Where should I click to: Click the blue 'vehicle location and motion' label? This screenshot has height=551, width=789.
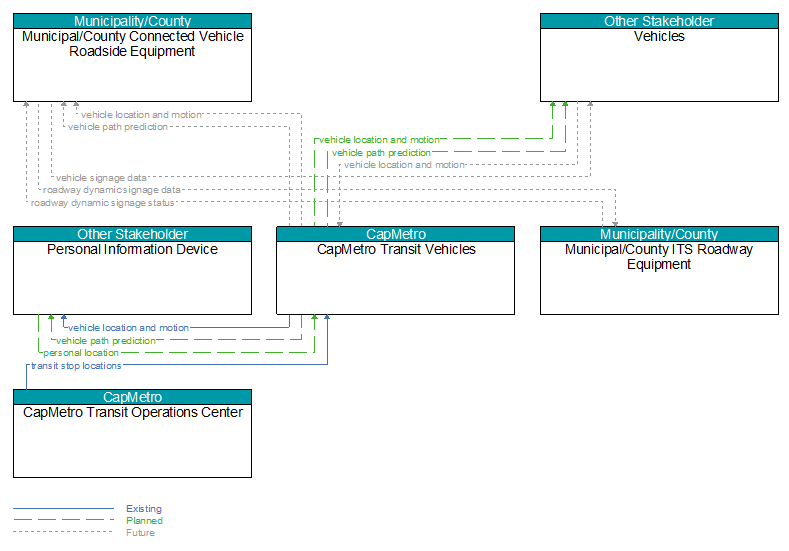[x=129, y=328]
